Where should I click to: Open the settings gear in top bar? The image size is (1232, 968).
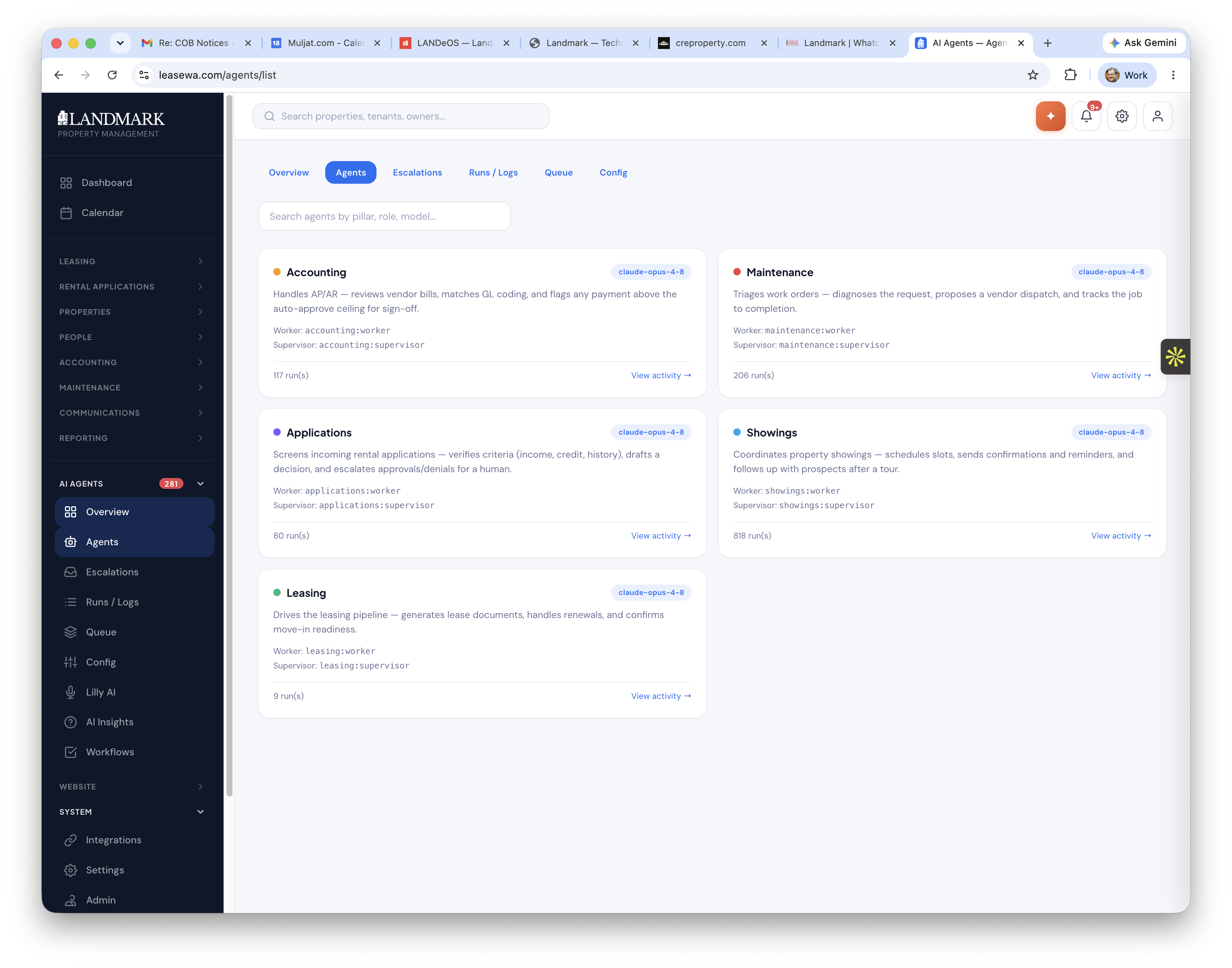(x=1121, y=116)
